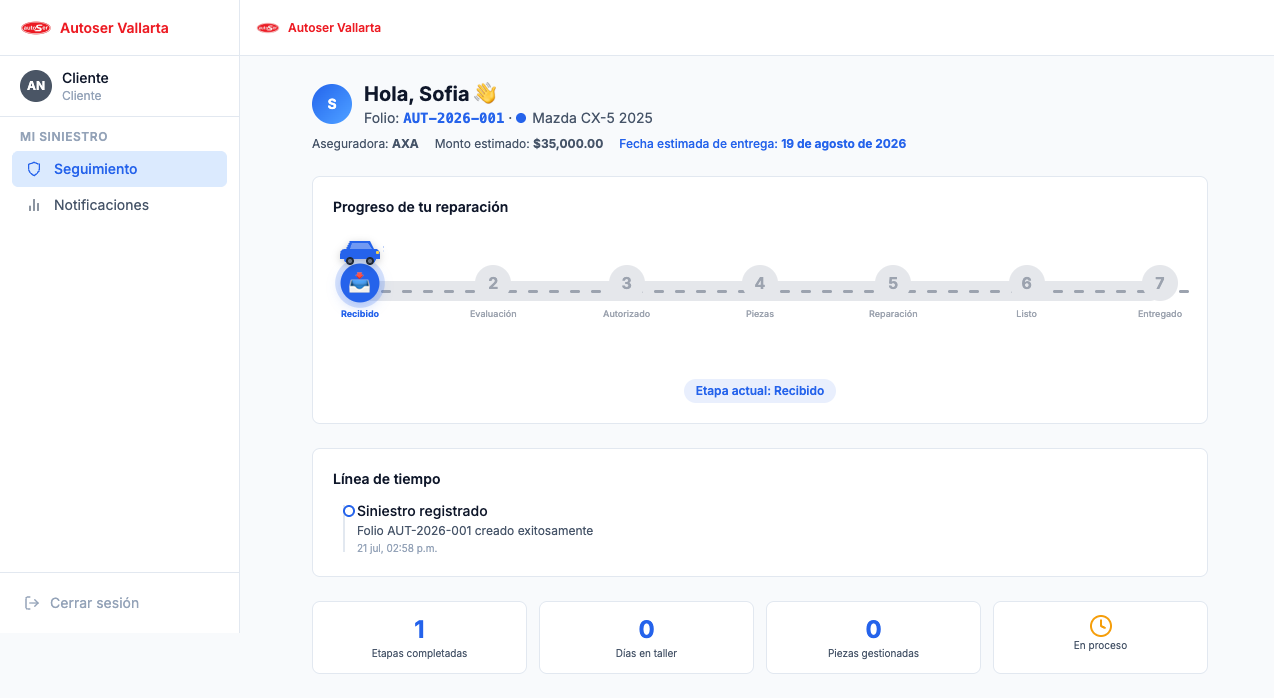The height and width of the screenshot is (698, 1274).
Task: Click the shield icon beside Seguimiento
Action: (x=34, y=169)
